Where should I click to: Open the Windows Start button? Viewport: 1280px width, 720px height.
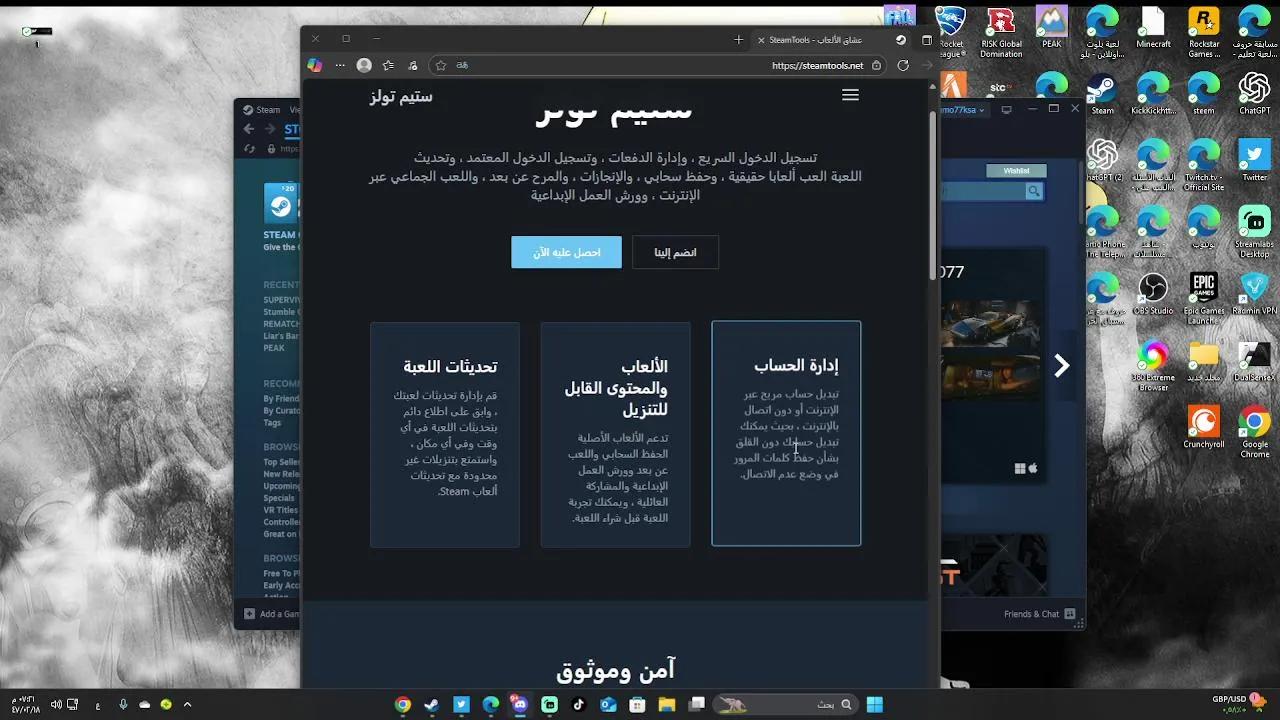click(x=875, y=704)
